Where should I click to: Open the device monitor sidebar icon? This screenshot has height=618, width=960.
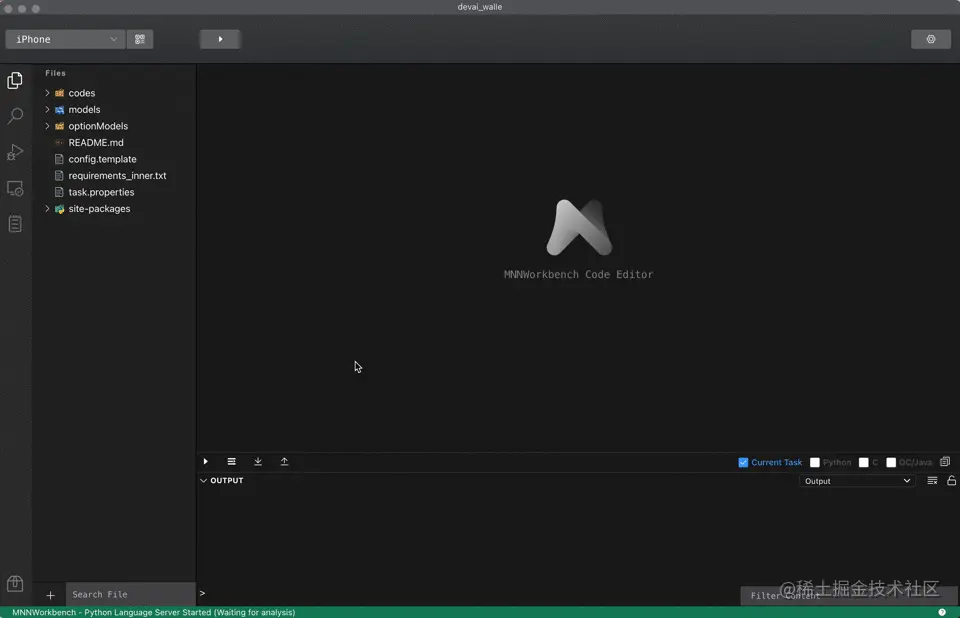point(15,188)
